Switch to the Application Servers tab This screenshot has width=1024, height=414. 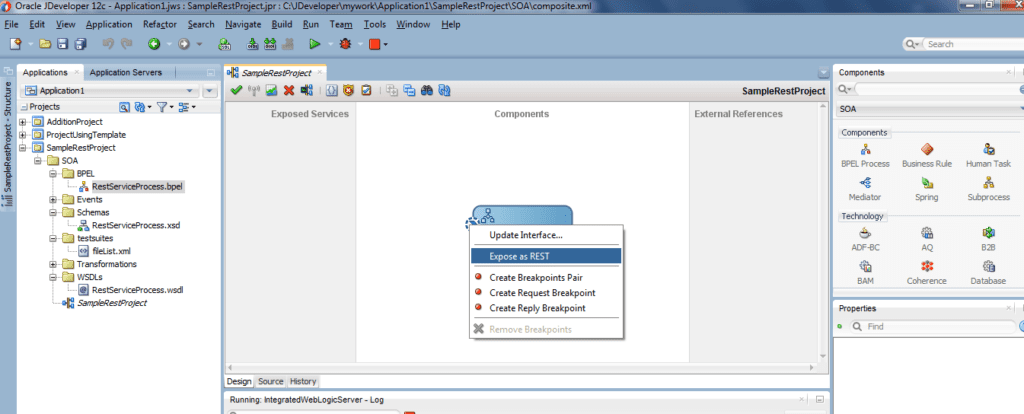(125, 72)
